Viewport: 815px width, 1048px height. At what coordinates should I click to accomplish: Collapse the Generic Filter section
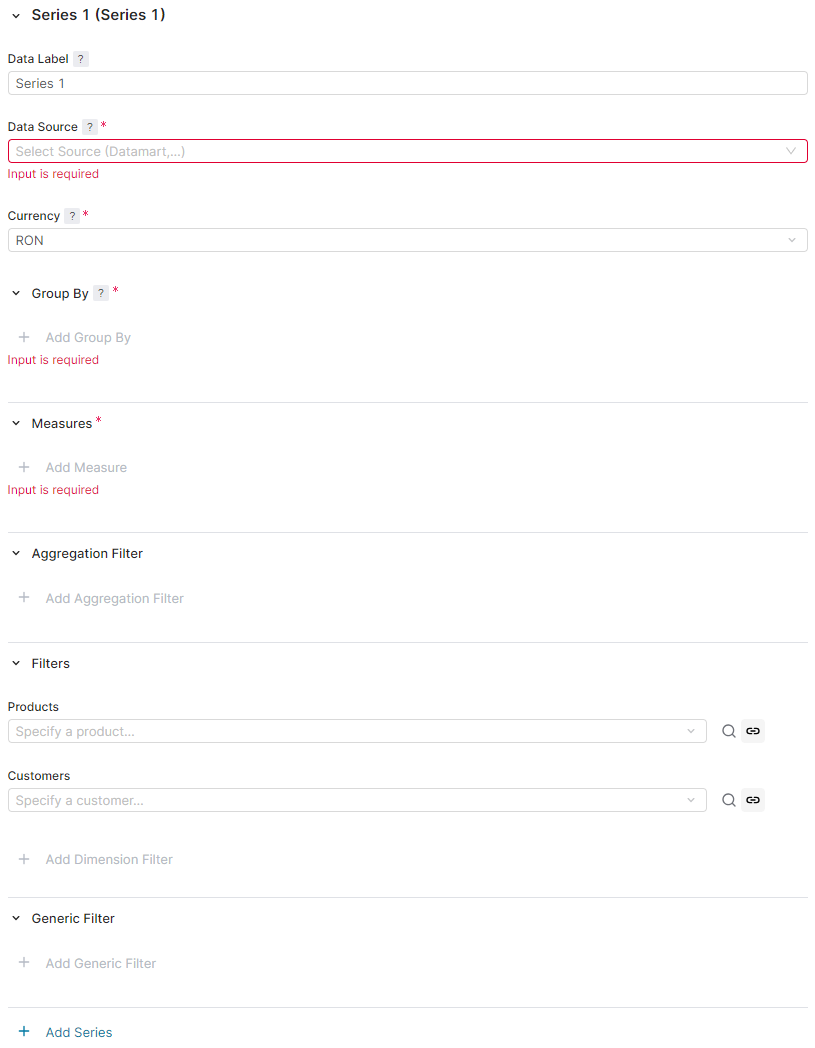tap(16, 919)
